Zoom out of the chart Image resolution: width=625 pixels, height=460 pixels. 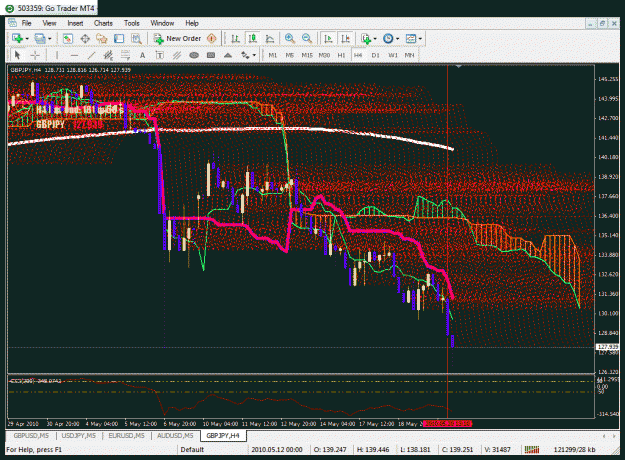[307, 39]
